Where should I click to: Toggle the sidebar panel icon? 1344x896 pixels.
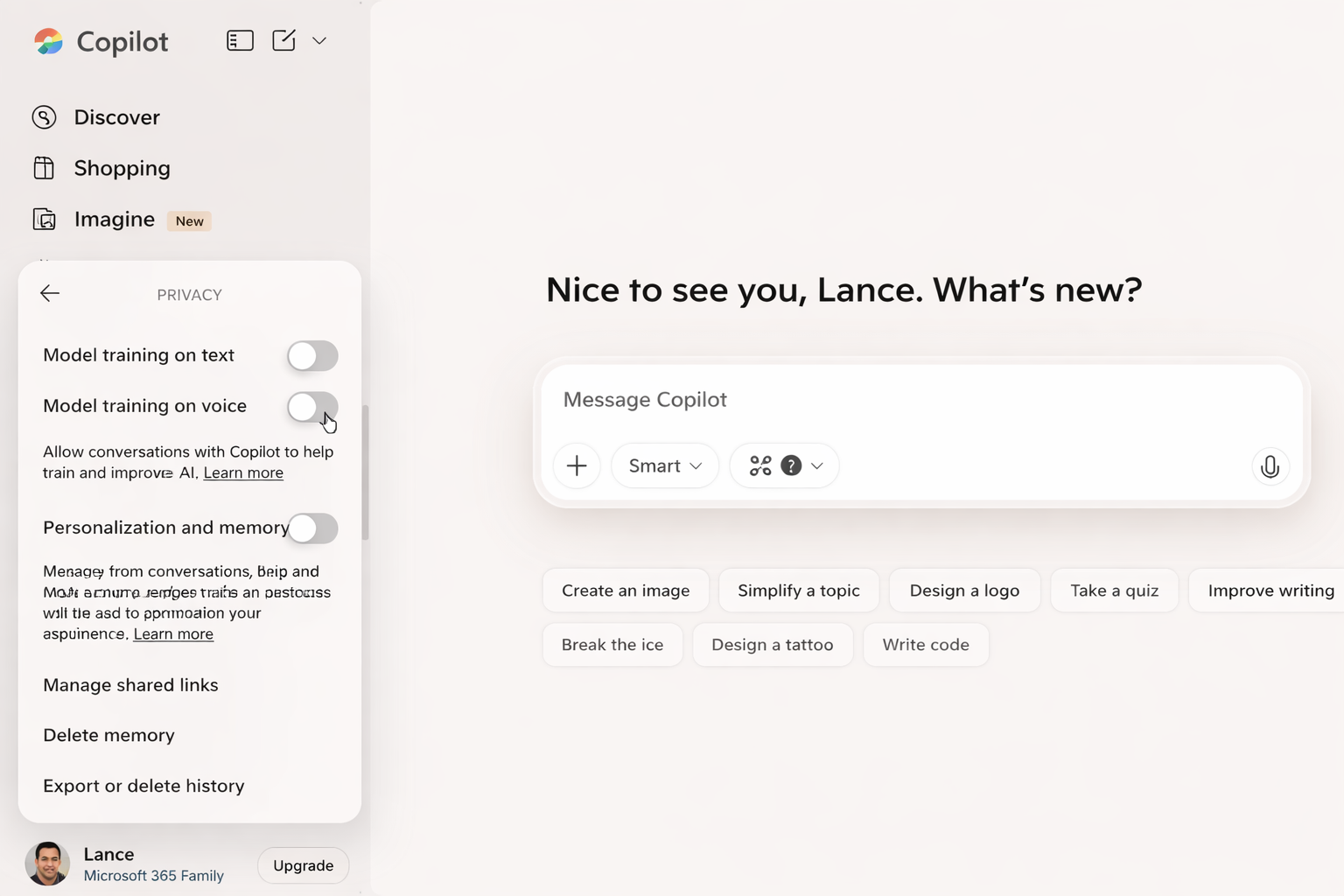(240, 40)
